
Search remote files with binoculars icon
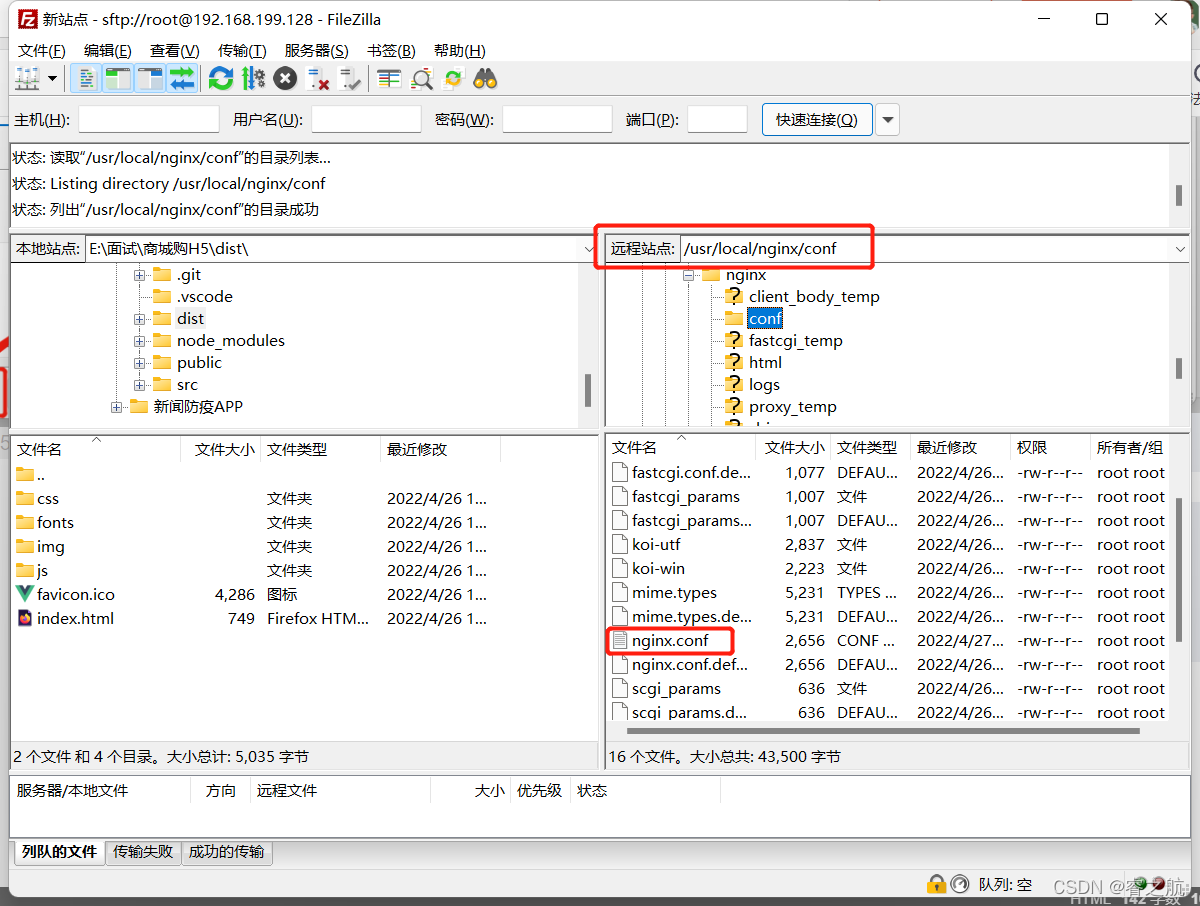[x=485, y=79]
